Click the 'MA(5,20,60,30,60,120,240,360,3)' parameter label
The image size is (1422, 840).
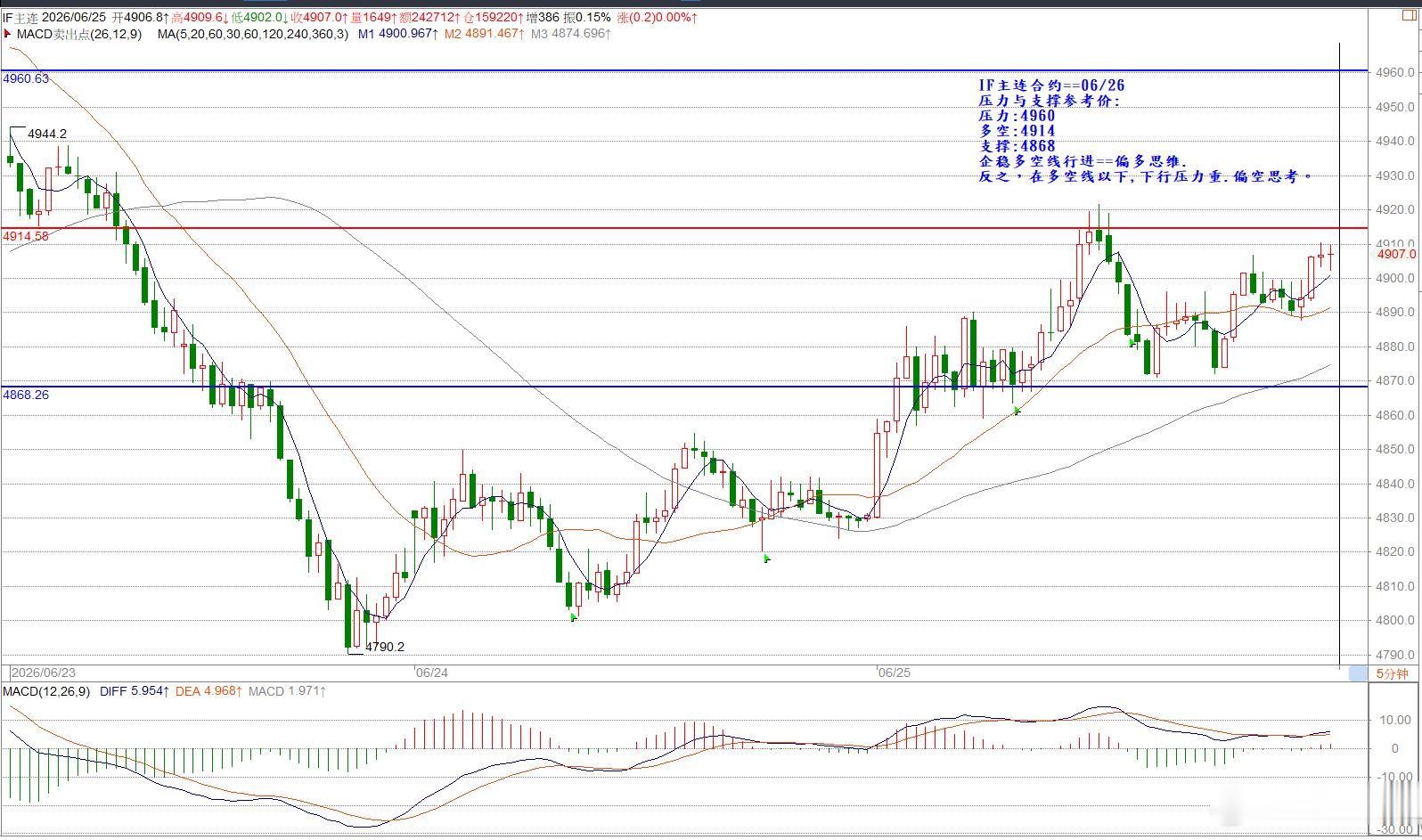(x=253, y=34)
